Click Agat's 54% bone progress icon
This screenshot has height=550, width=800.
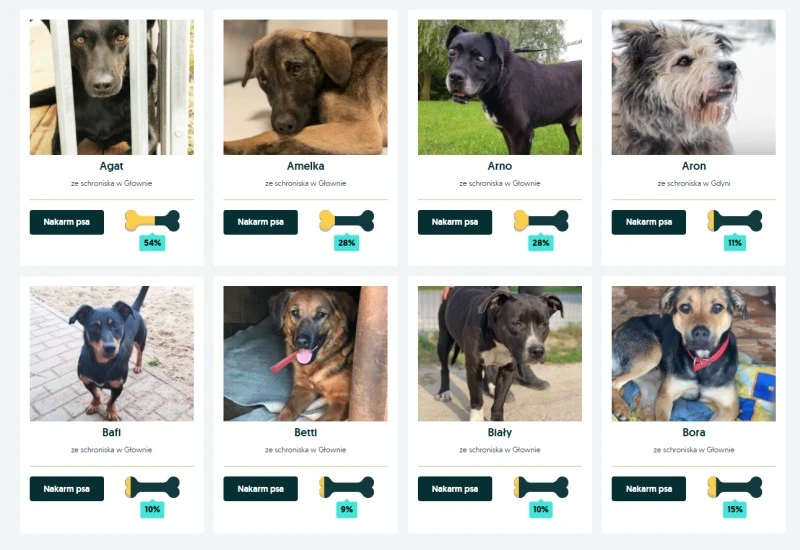[x=152, y=221]
